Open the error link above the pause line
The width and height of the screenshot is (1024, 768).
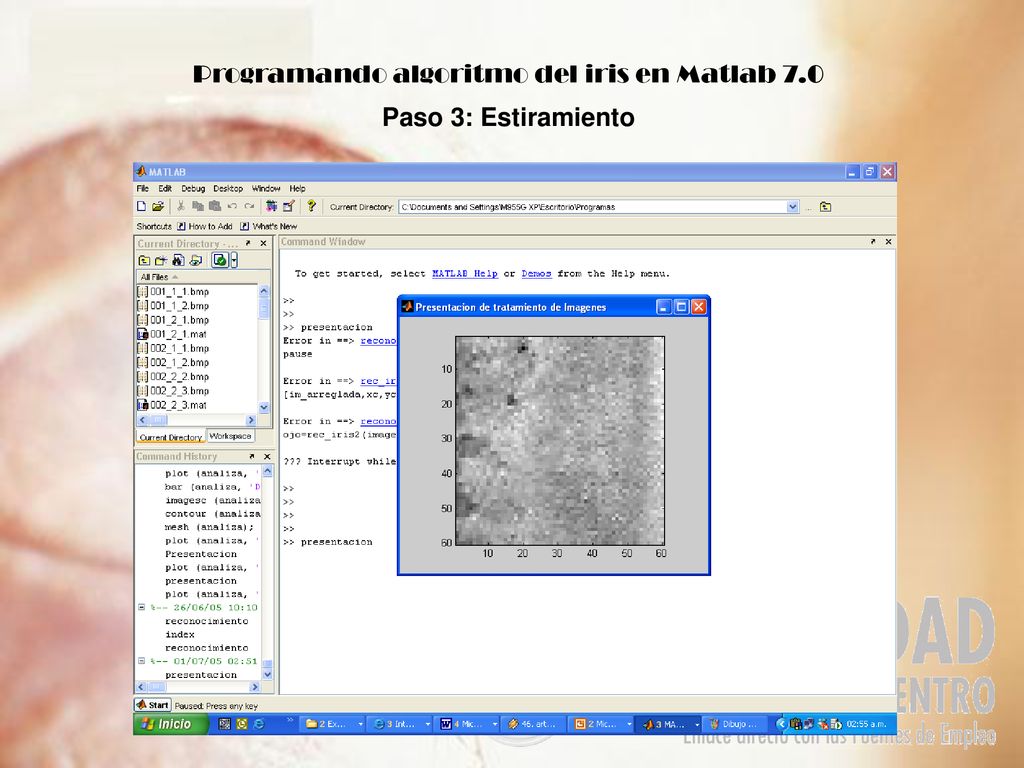pos(378,341)
